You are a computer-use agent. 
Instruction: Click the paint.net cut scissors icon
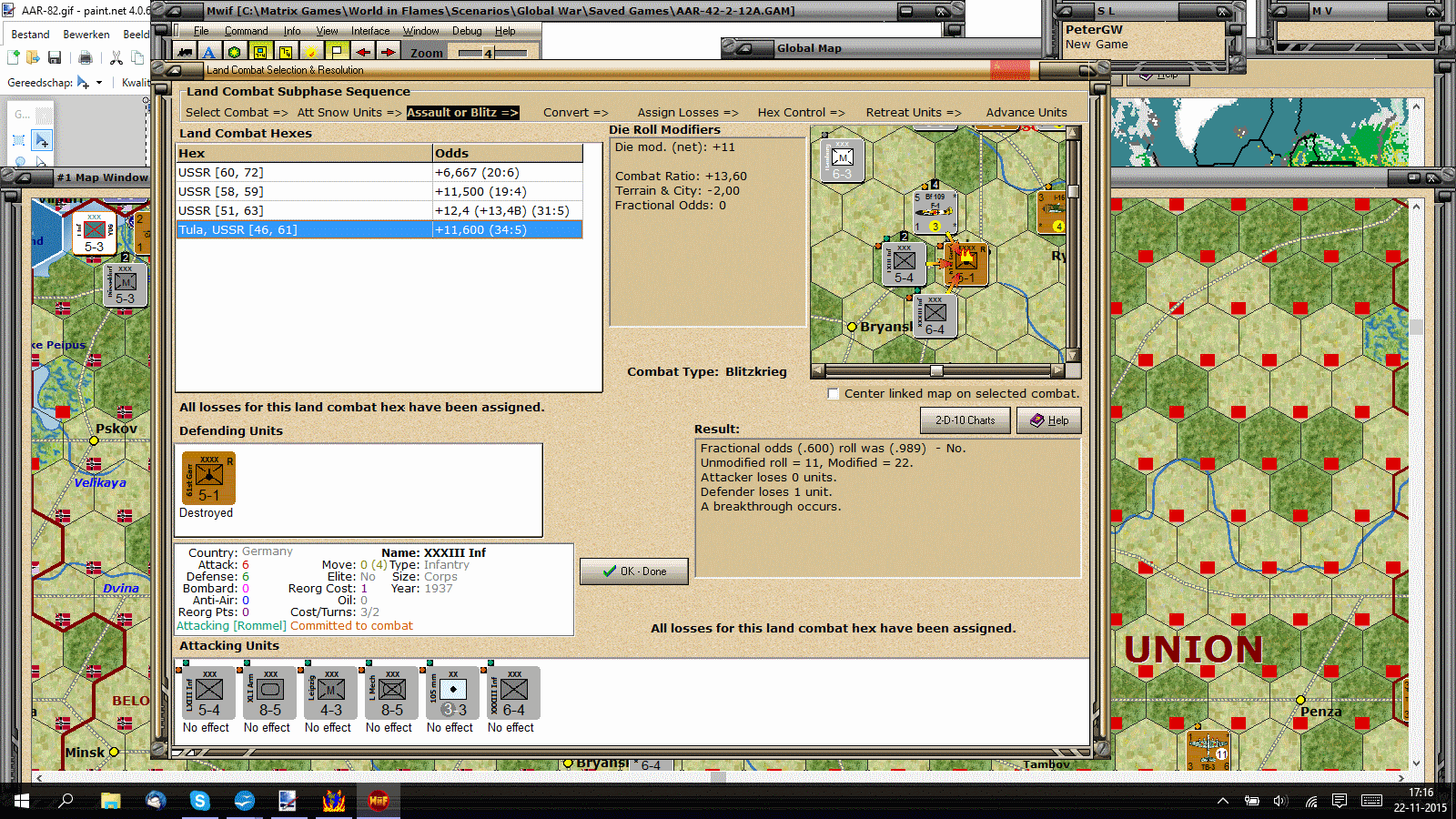point(116,58)
